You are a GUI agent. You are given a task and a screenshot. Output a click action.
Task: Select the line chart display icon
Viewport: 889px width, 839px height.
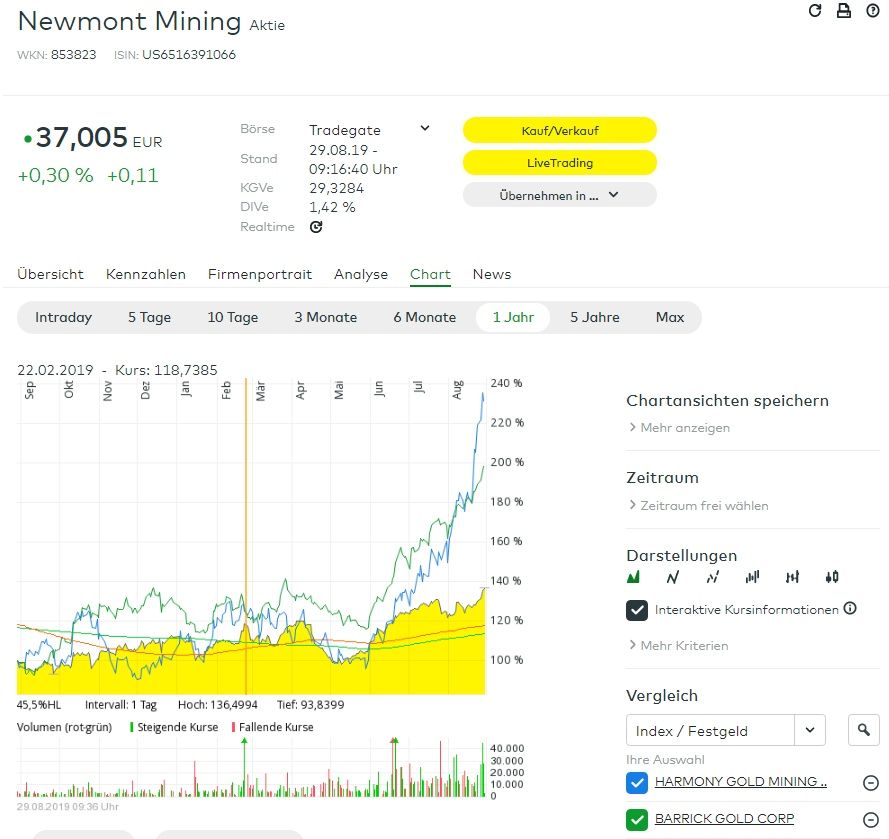[673, 577]
